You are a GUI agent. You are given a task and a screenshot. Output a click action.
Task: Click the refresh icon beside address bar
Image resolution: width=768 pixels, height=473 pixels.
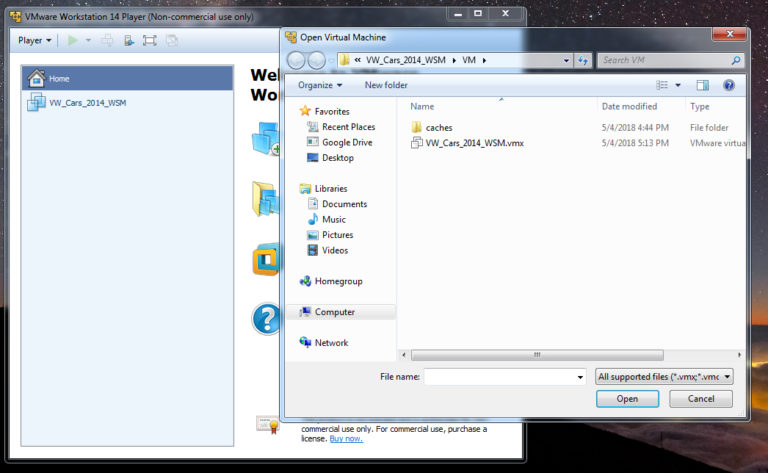click(x=582, y=61)
